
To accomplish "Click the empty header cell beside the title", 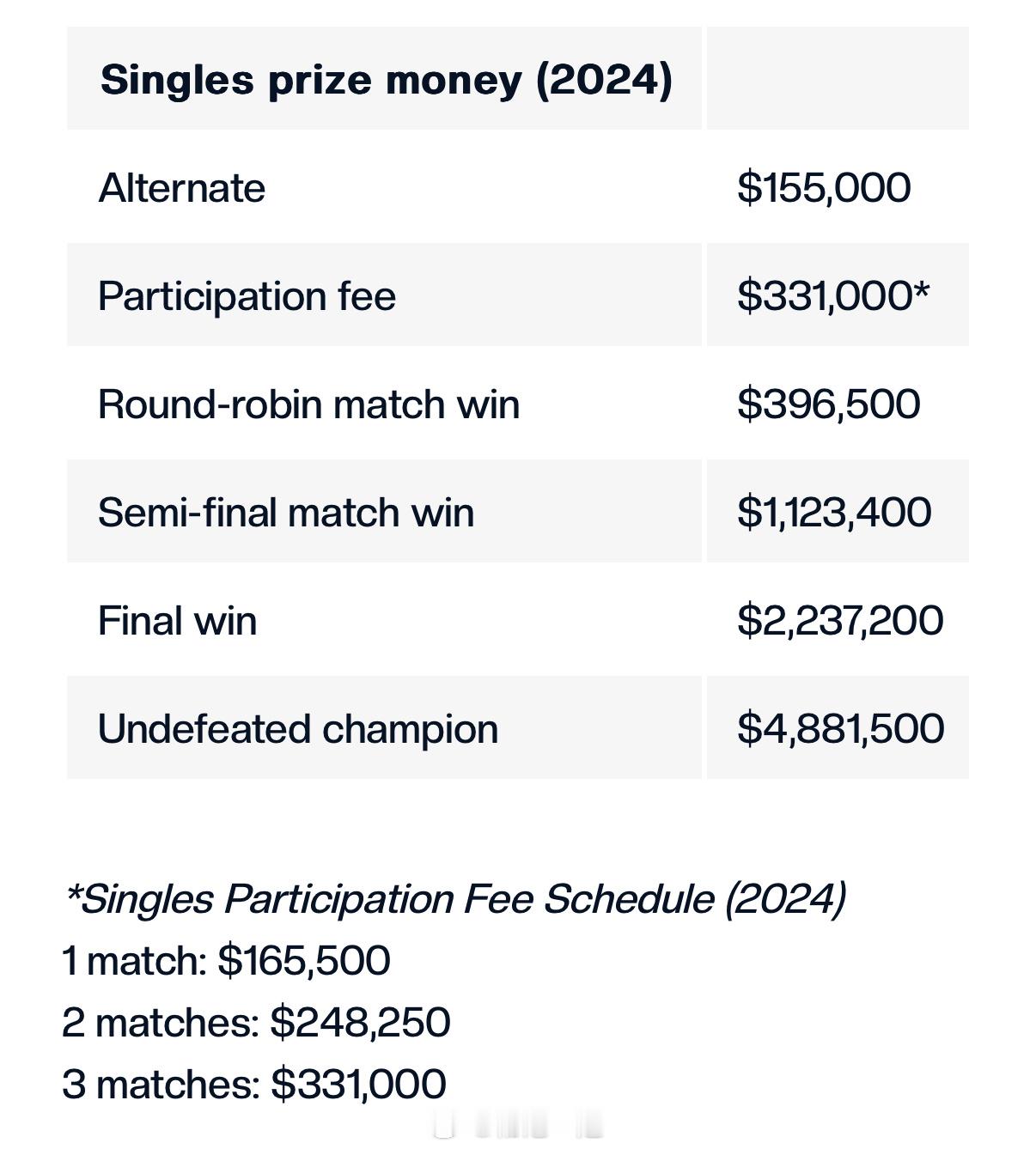I will point(838,78).
